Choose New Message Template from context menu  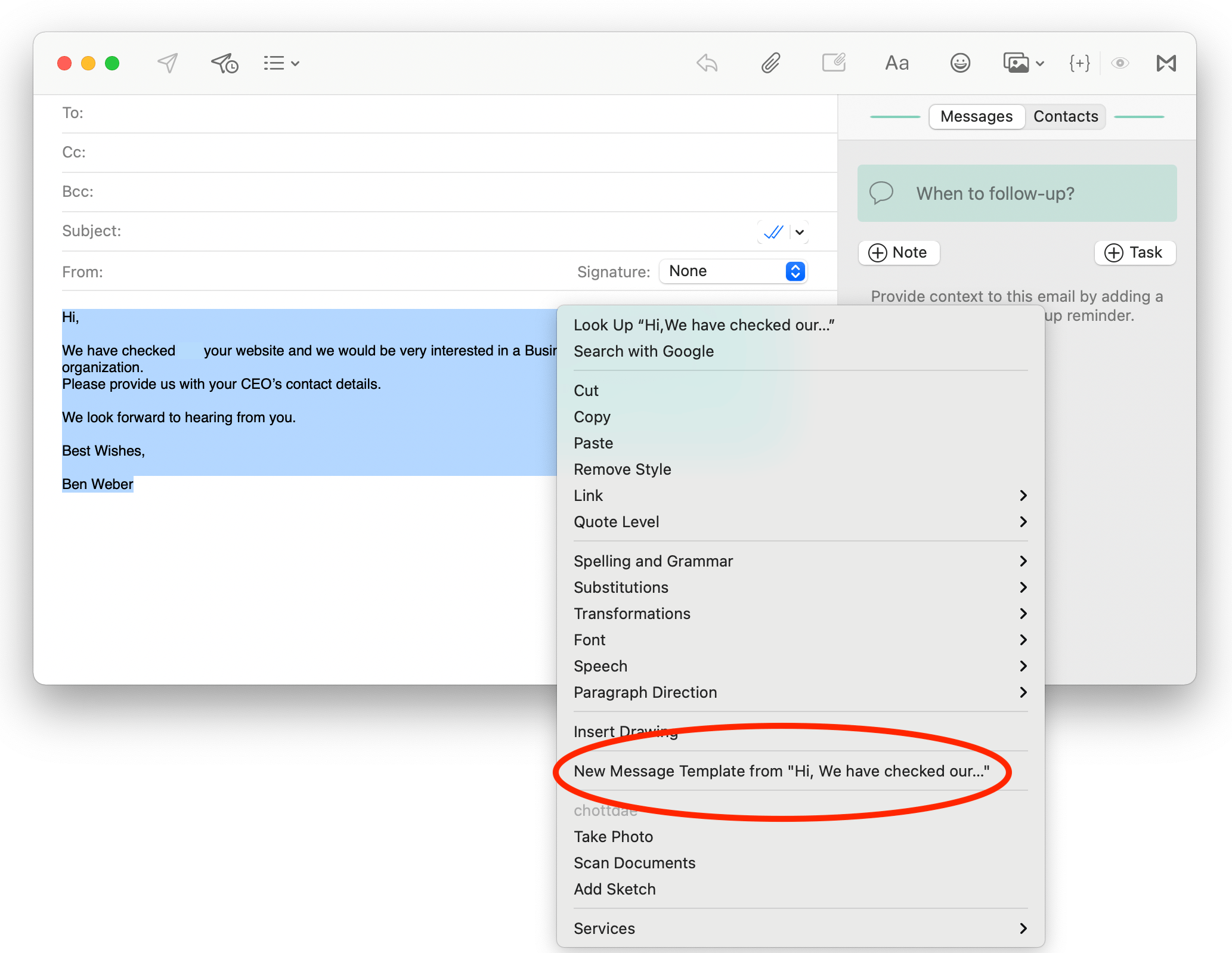(781, 771)
